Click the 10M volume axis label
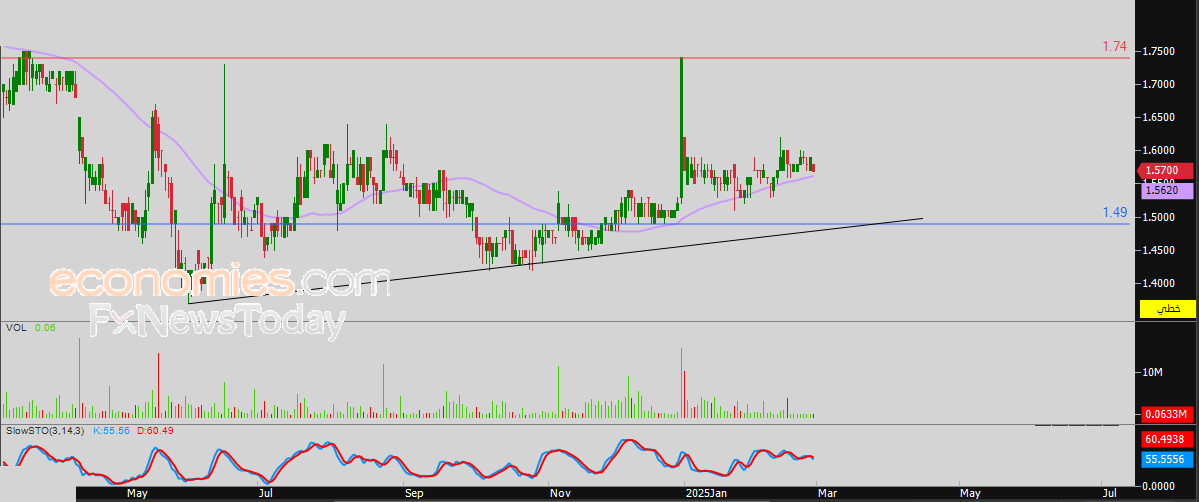1199x502 pixels. click(x=1152, y=373)
